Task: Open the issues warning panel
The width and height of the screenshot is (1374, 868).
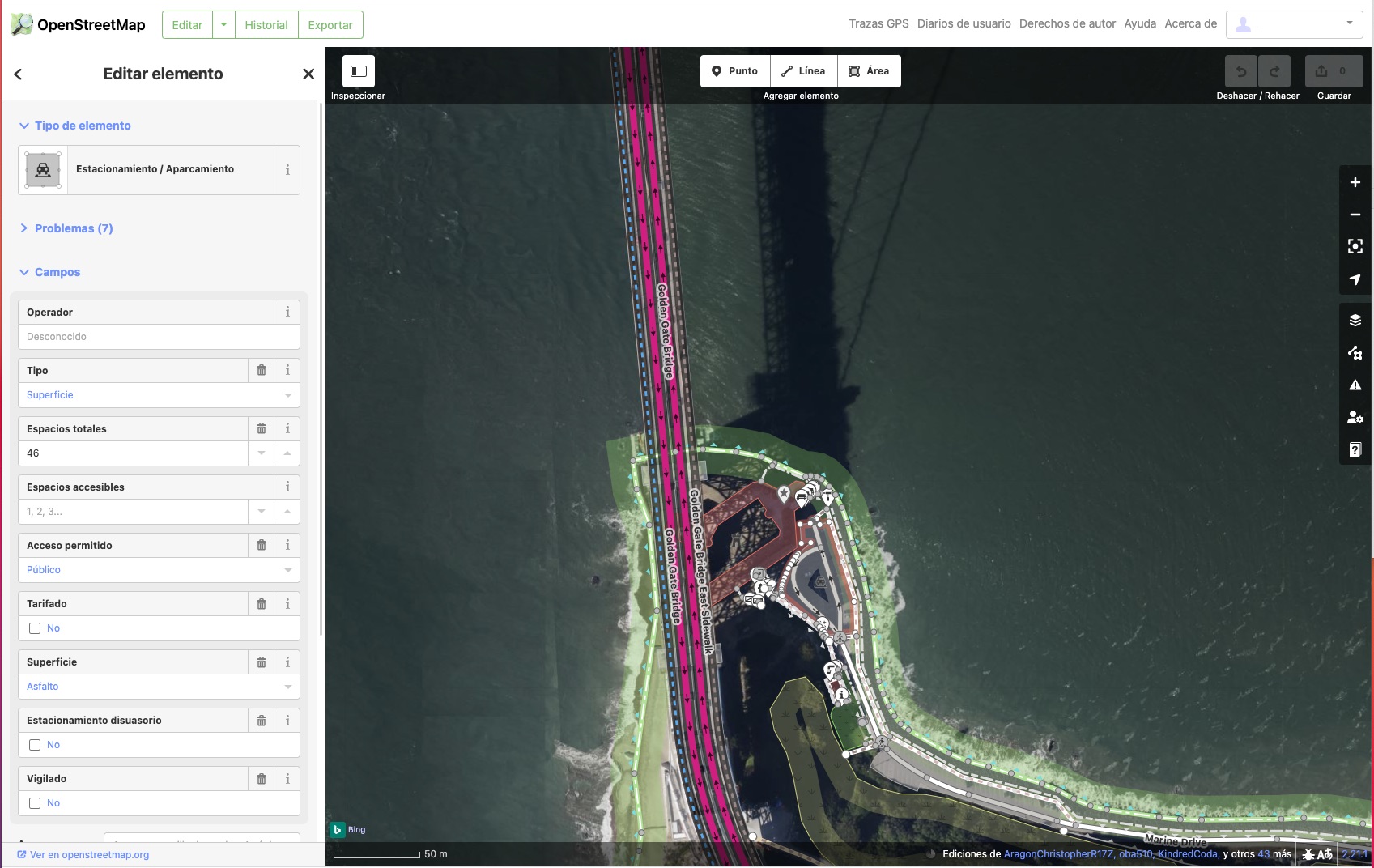Action: (1355, 385)
